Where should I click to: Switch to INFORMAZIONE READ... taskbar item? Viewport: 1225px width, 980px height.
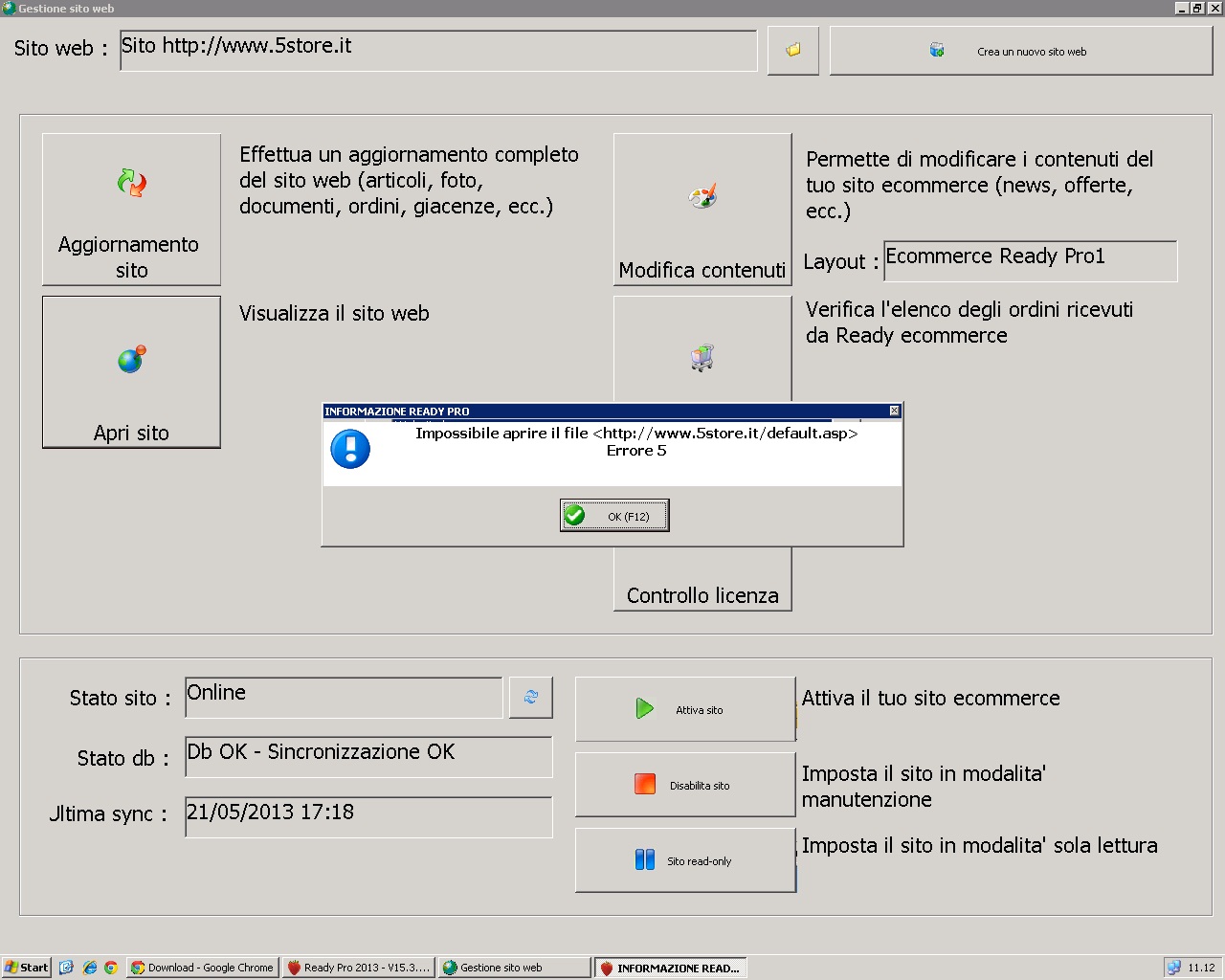coord(671,968)
